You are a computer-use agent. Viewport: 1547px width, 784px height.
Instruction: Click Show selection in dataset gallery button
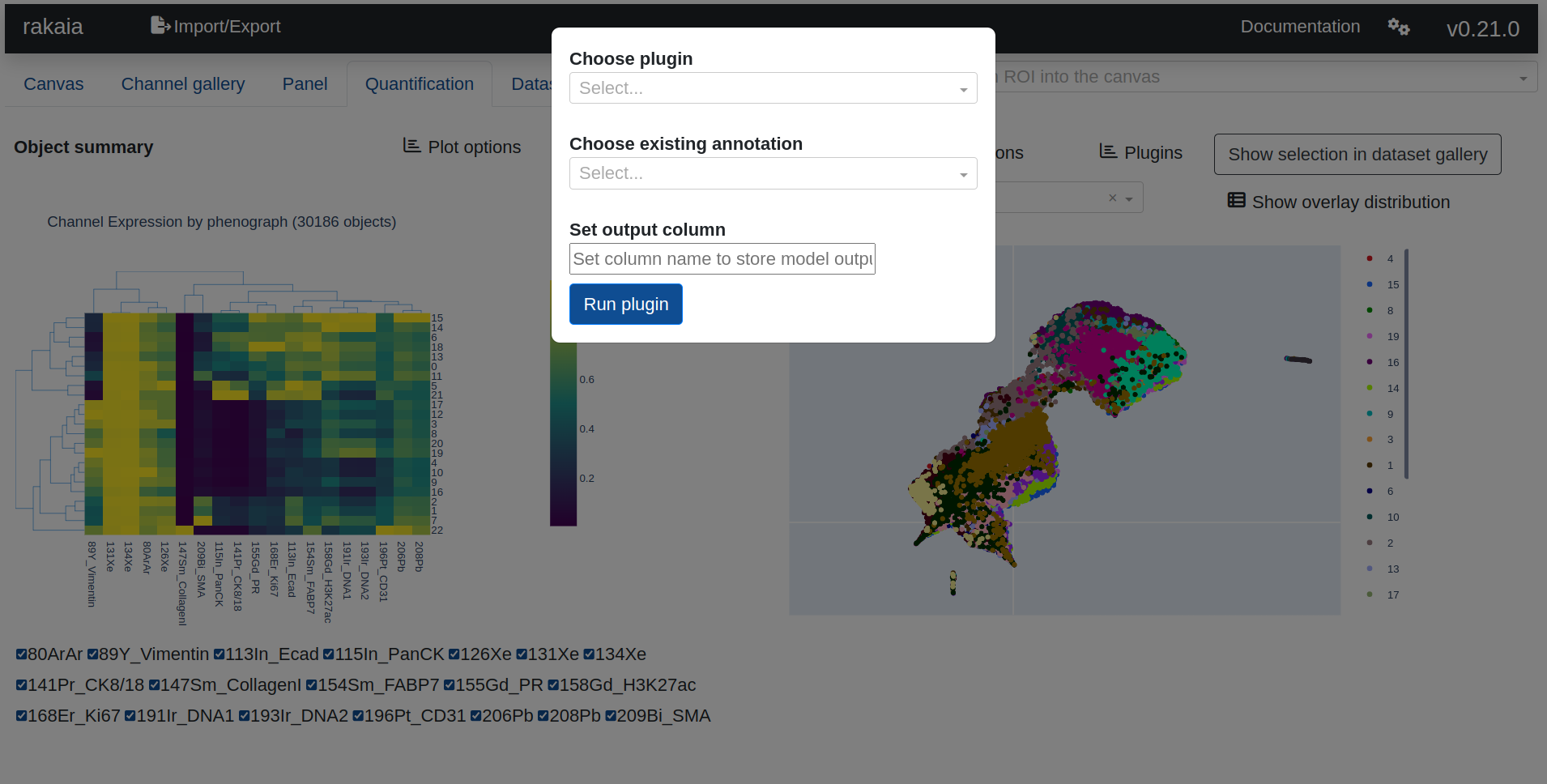(x=1357, y=155)
